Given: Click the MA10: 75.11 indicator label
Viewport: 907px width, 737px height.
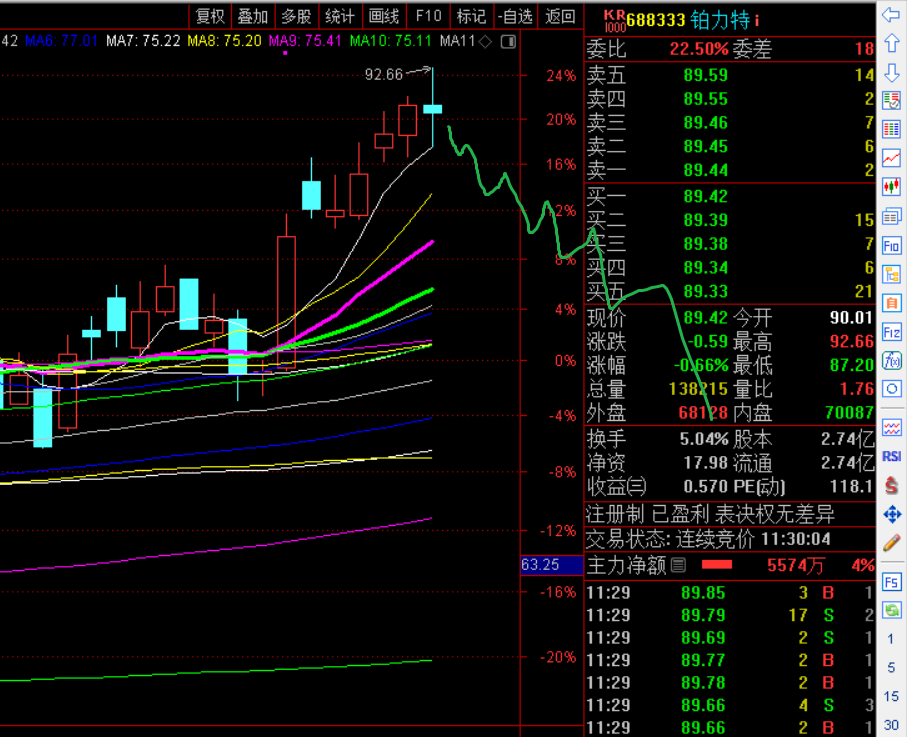Looking at the screenshot, I should (x=391, y=41).
